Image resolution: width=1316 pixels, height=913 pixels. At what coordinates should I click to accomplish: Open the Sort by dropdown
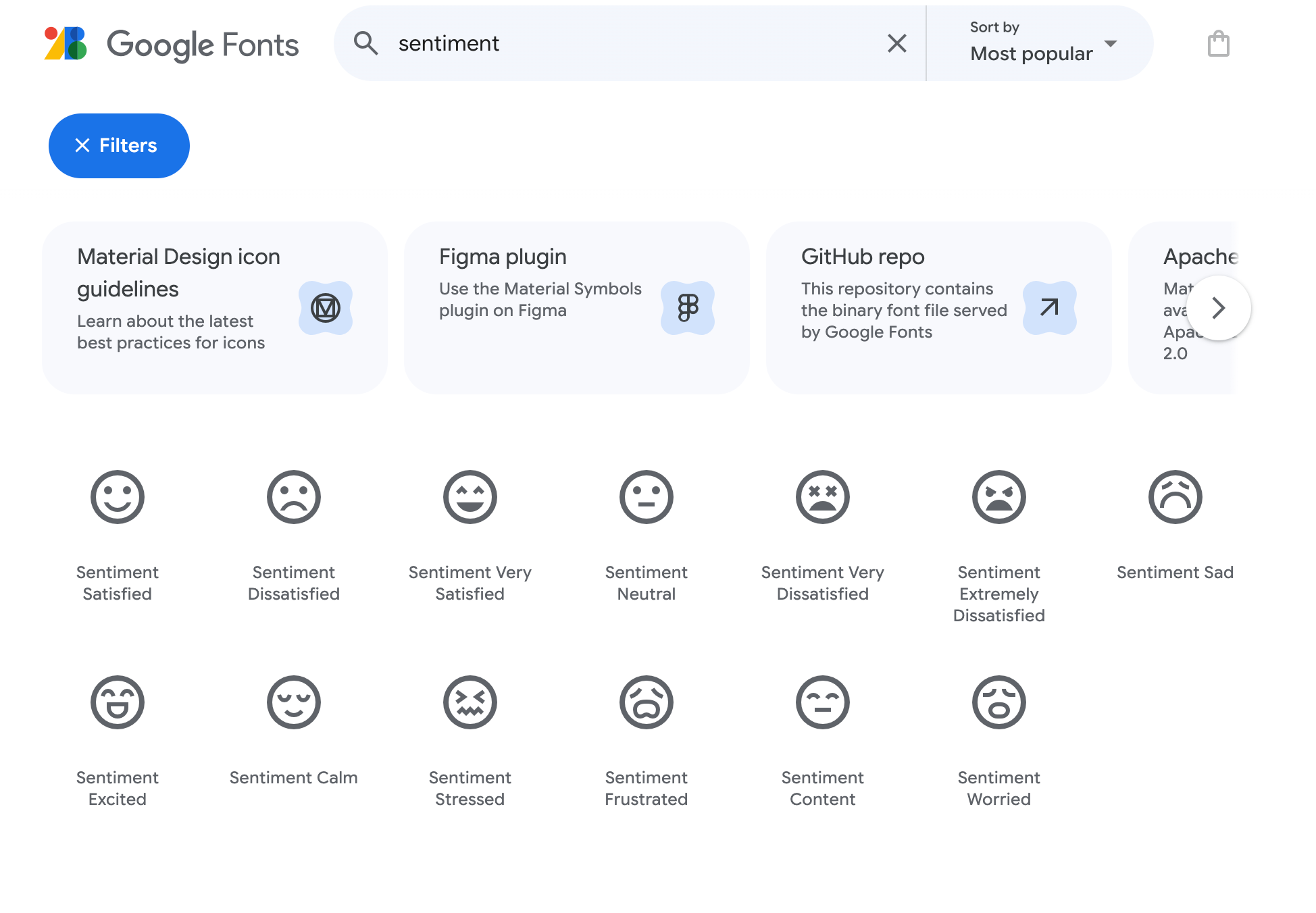1040,44
